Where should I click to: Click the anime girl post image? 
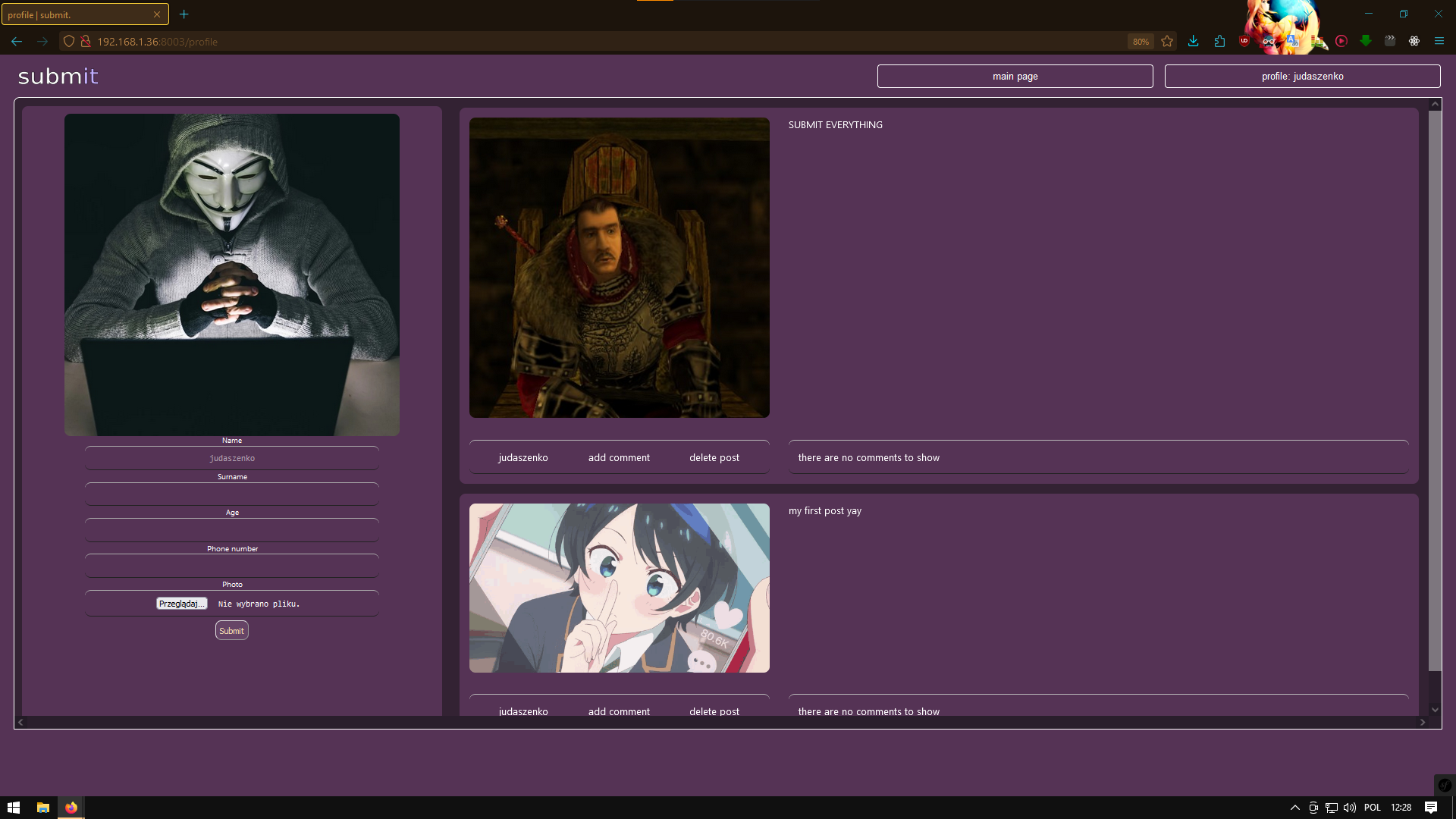[x=619, y=588]
